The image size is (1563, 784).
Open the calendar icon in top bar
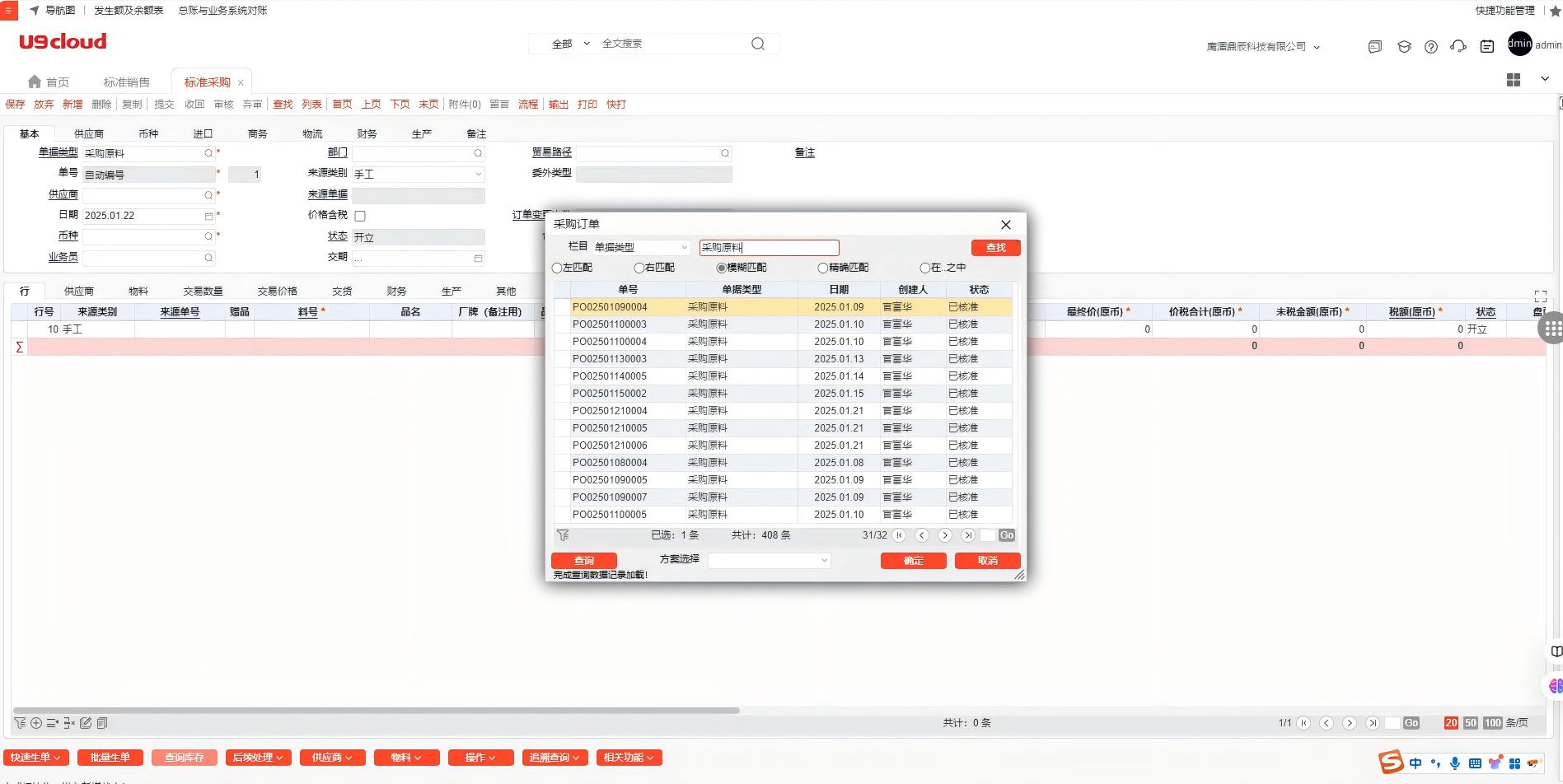pyautogui.click(x=1486, y=47)
